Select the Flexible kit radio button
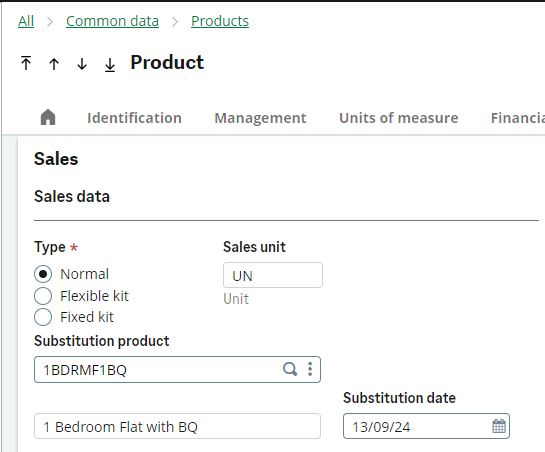The image size is (545, 452). pos(43,296)
